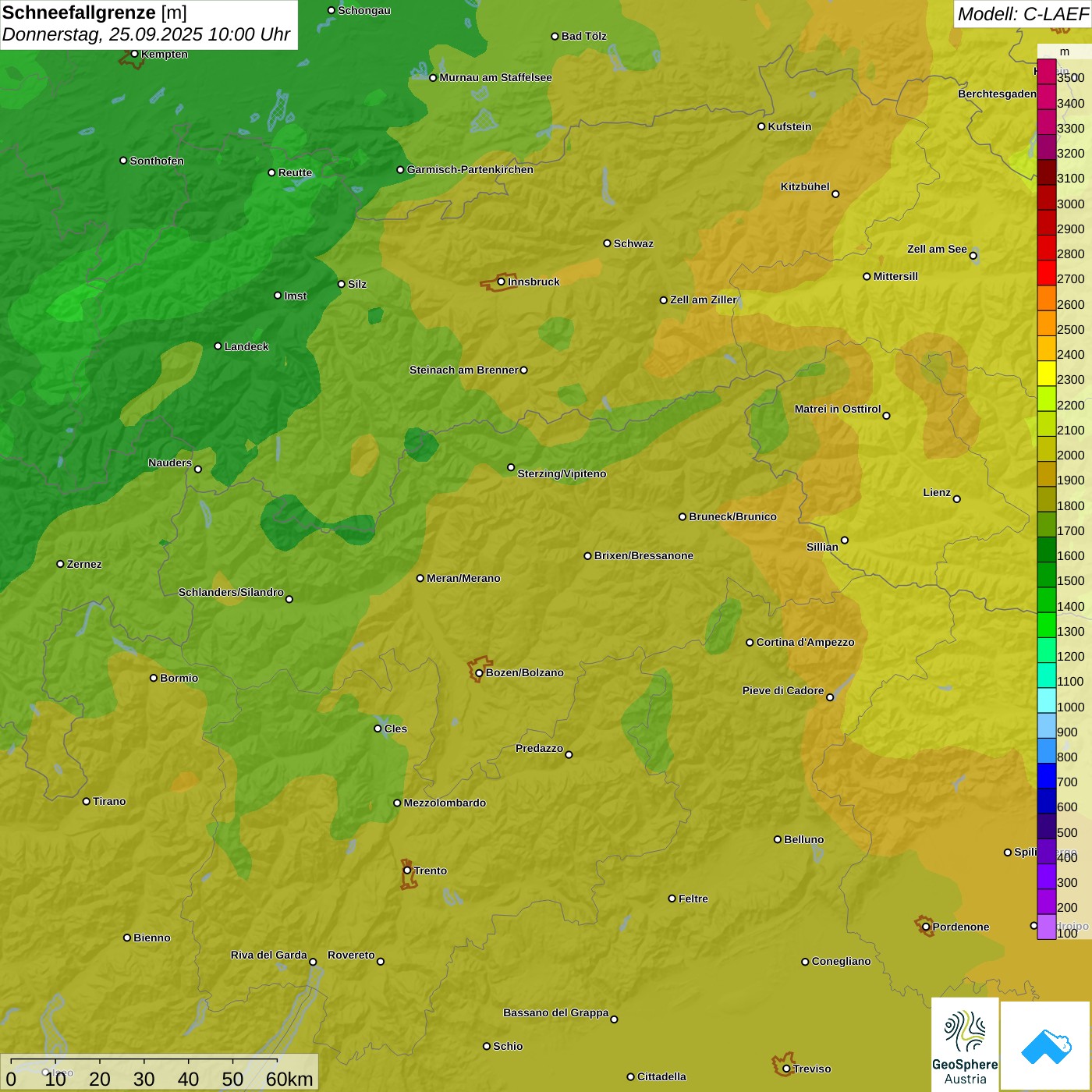Image resolution: width=1092 pixels, height=1092 pixels.
Task: Click the Reutte label
Action: (x=295, y=172)
